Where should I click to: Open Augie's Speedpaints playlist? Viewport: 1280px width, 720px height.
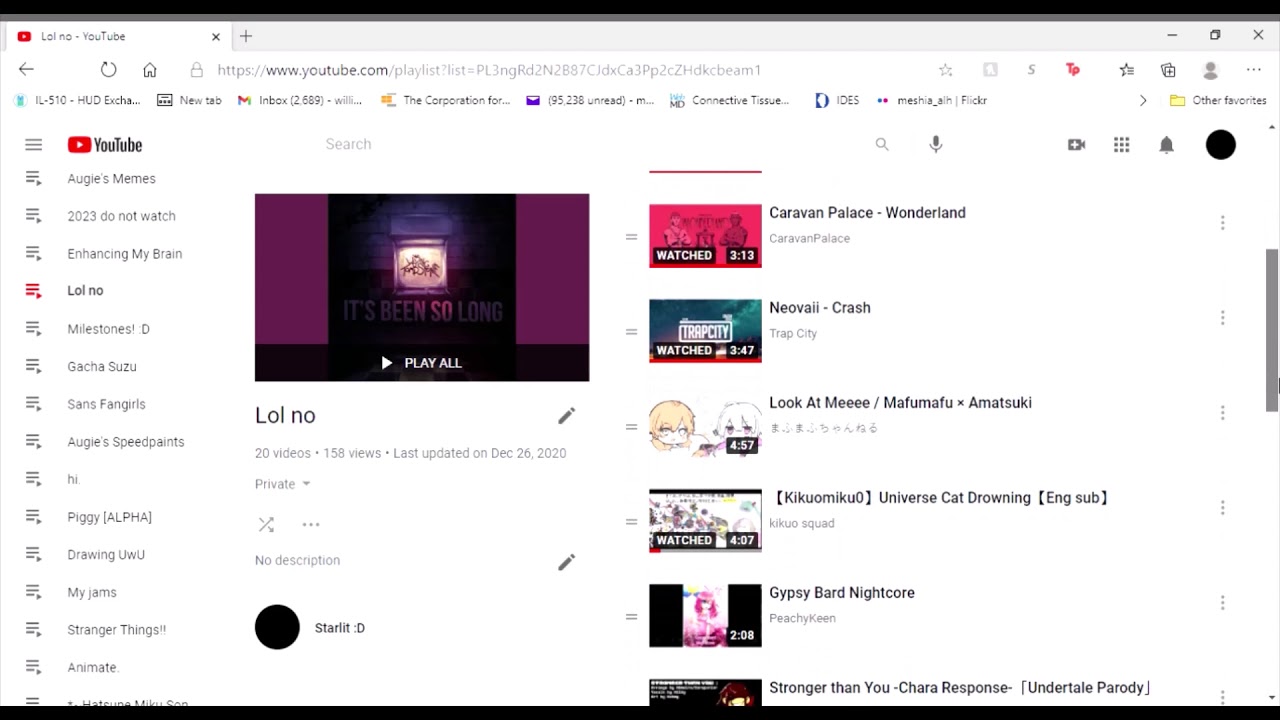coord(126,442)
